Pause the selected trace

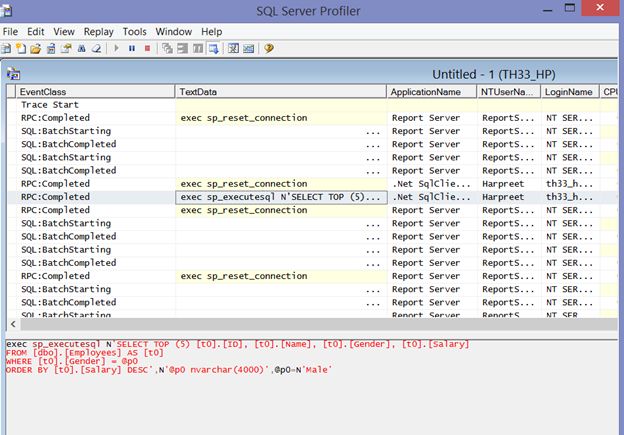pos(132,48)
